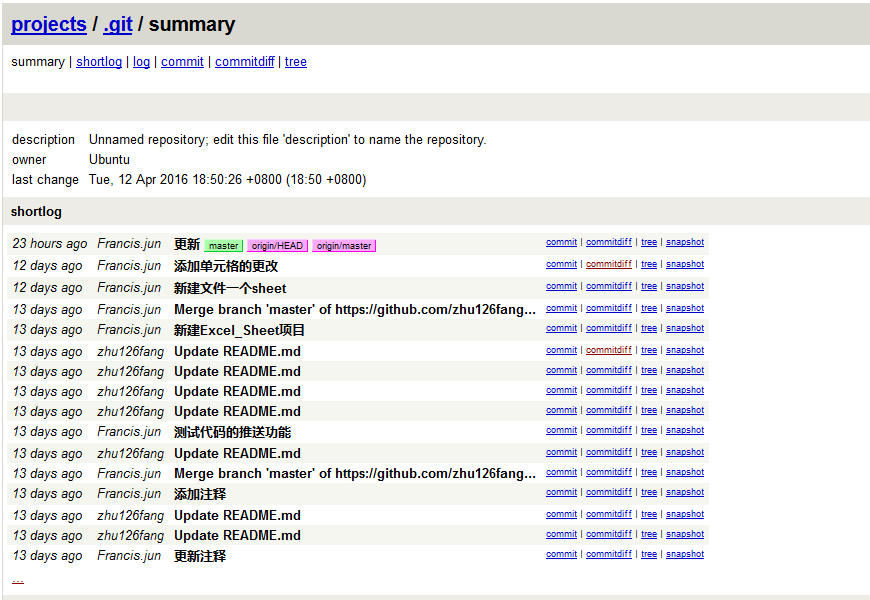The width and height of the screenshot is (870, 600).
Task: Open the 新建Excel_Sheet项目 commit title
Action: click(239, 330)
